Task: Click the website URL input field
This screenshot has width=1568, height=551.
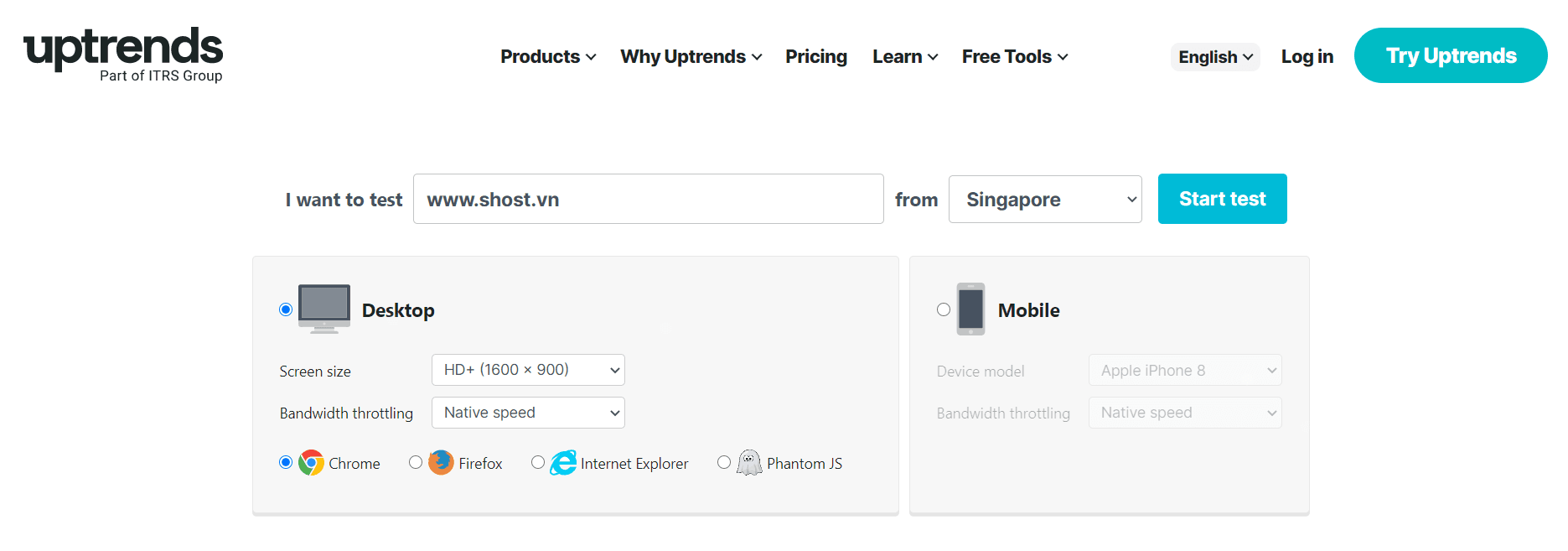Action: point(648,200)
